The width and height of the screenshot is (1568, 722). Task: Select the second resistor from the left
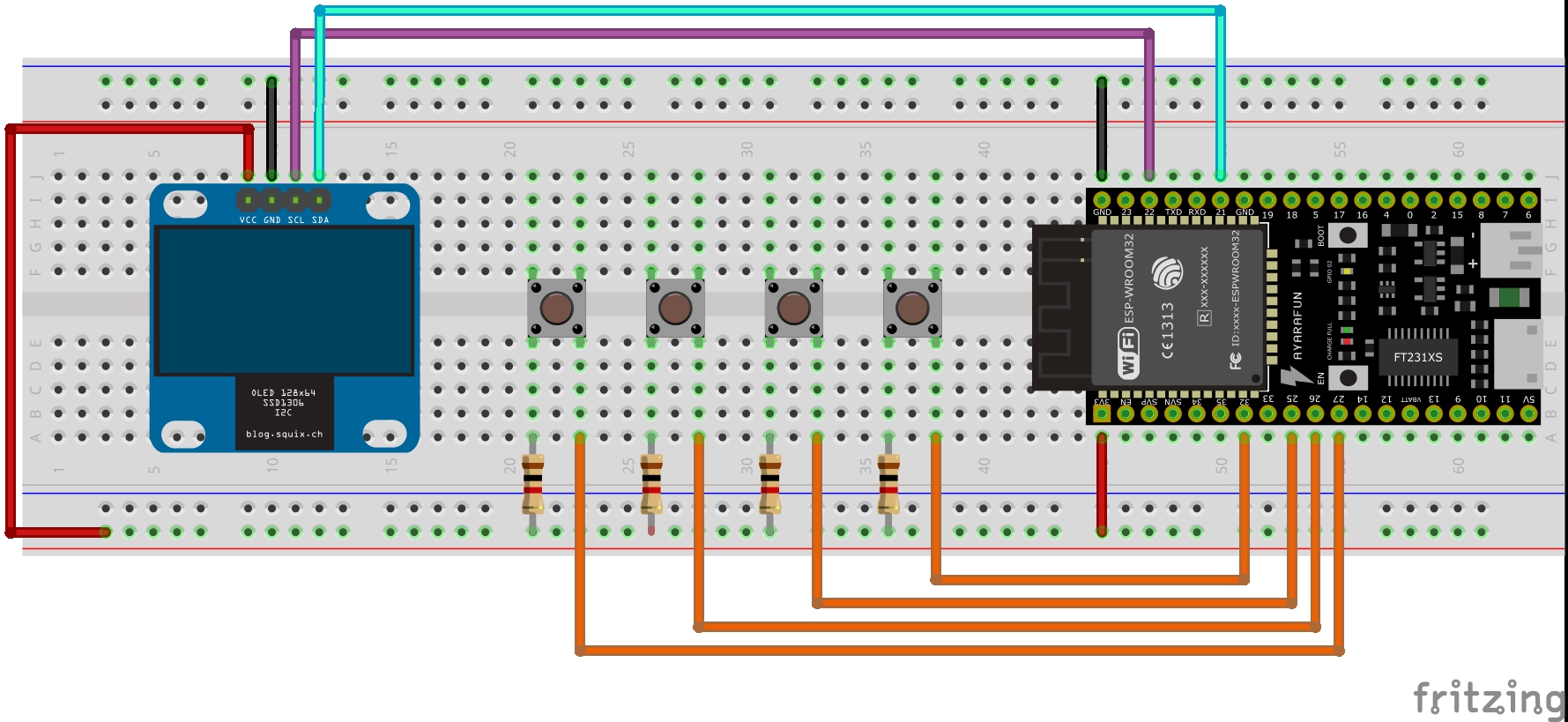pos(651,484)
